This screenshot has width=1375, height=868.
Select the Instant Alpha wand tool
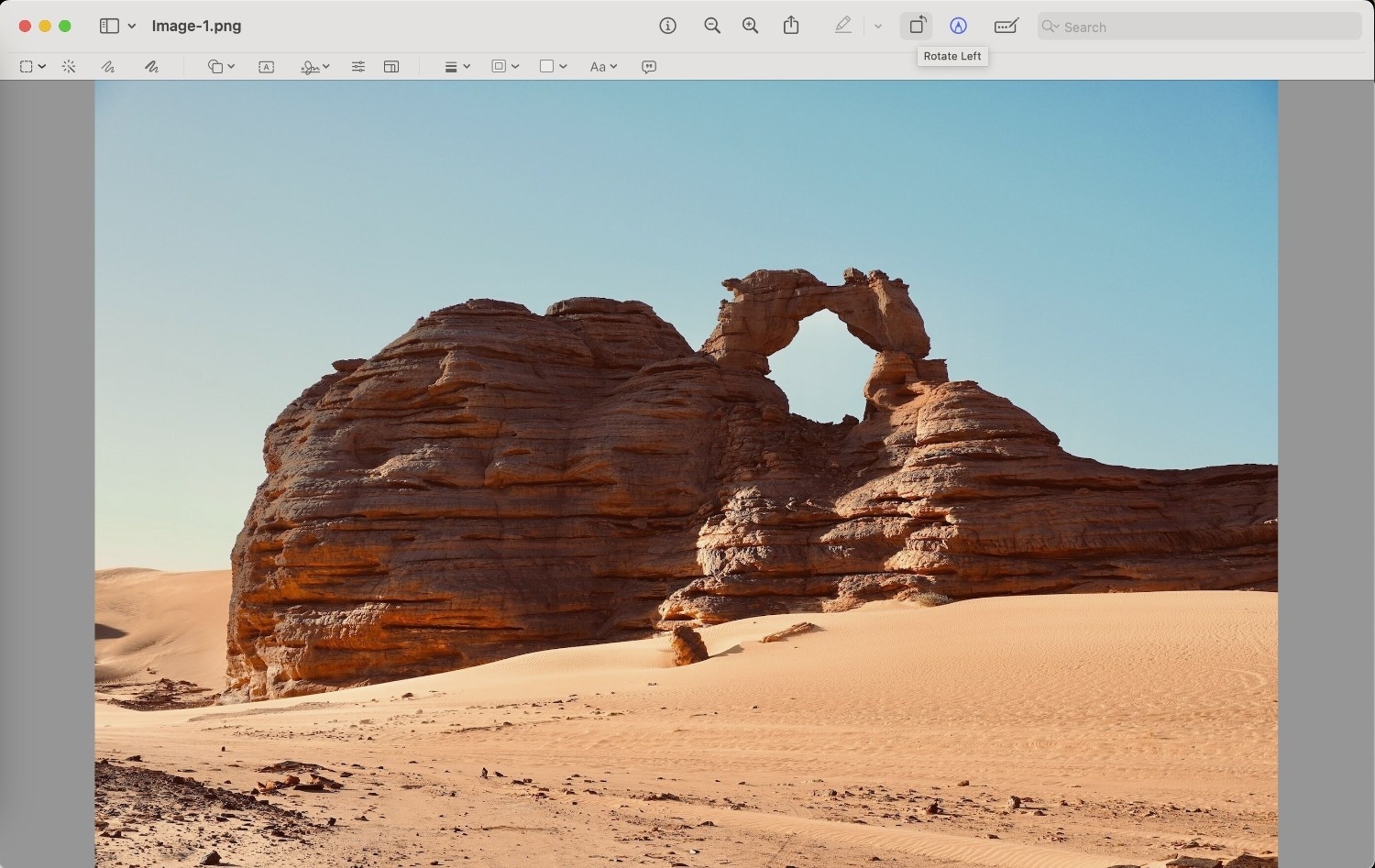(x=69, y=67)
